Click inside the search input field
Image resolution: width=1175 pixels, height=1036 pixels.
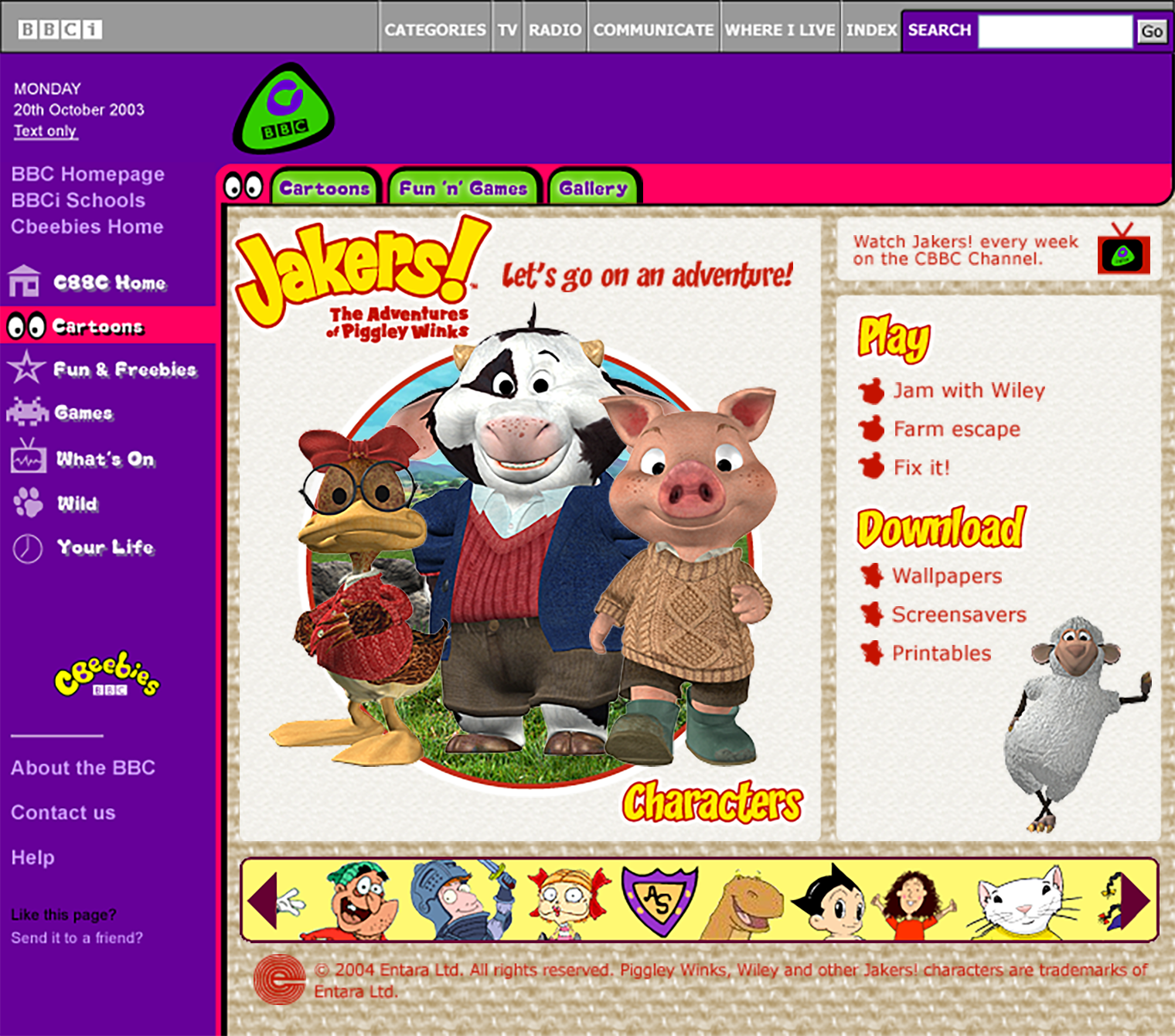1055,31
